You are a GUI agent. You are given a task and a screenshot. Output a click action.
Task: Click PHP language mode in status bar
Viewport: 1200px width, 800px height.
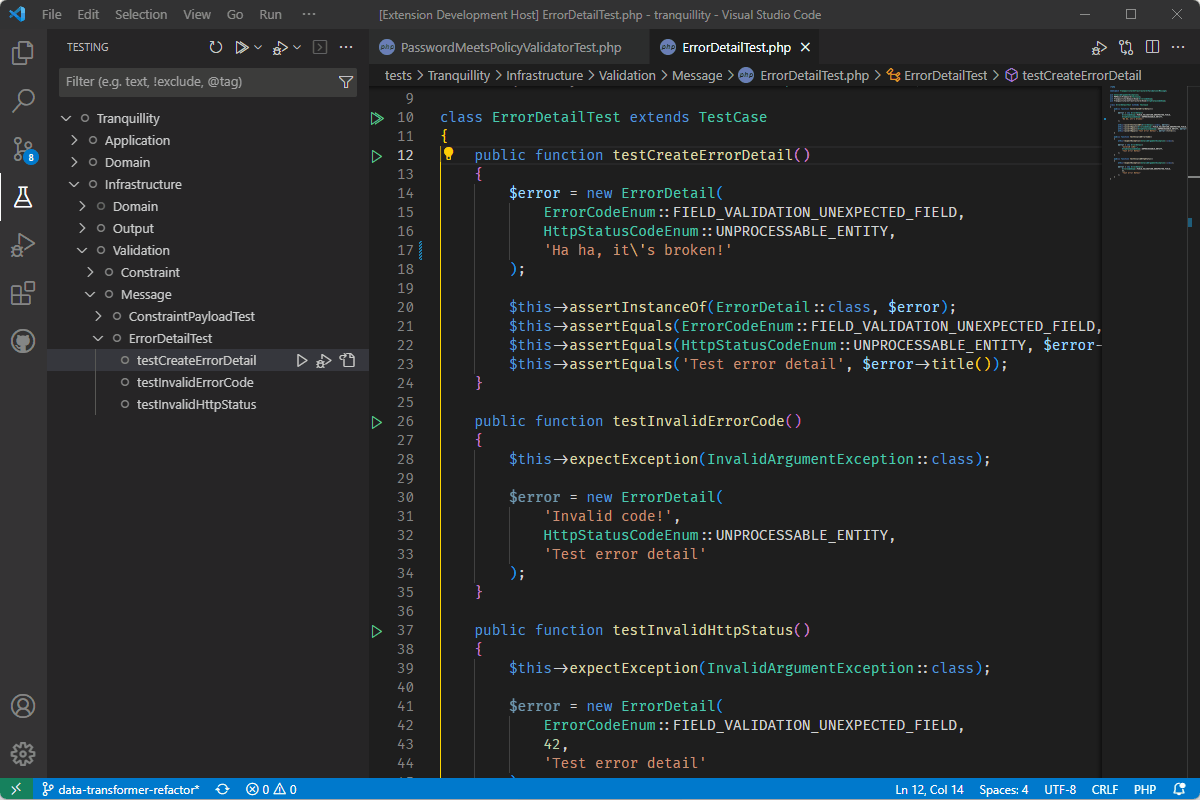coord(1144,789)
